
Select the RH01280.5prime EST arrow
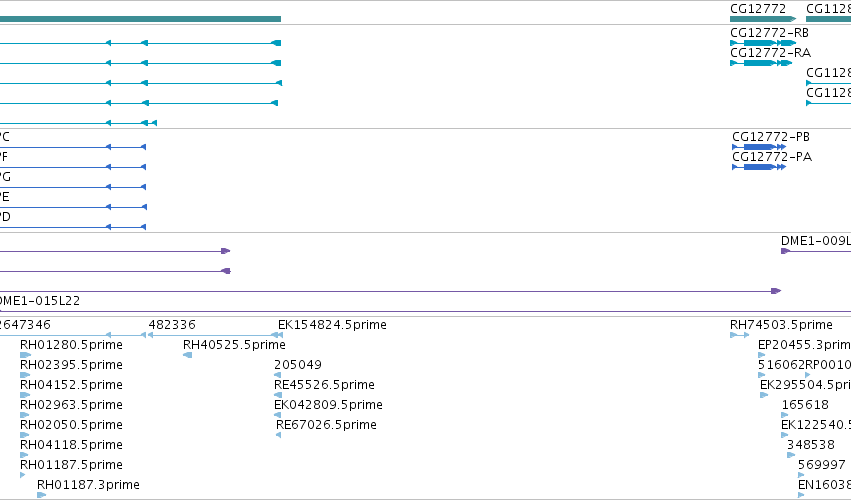coord(25,355)
